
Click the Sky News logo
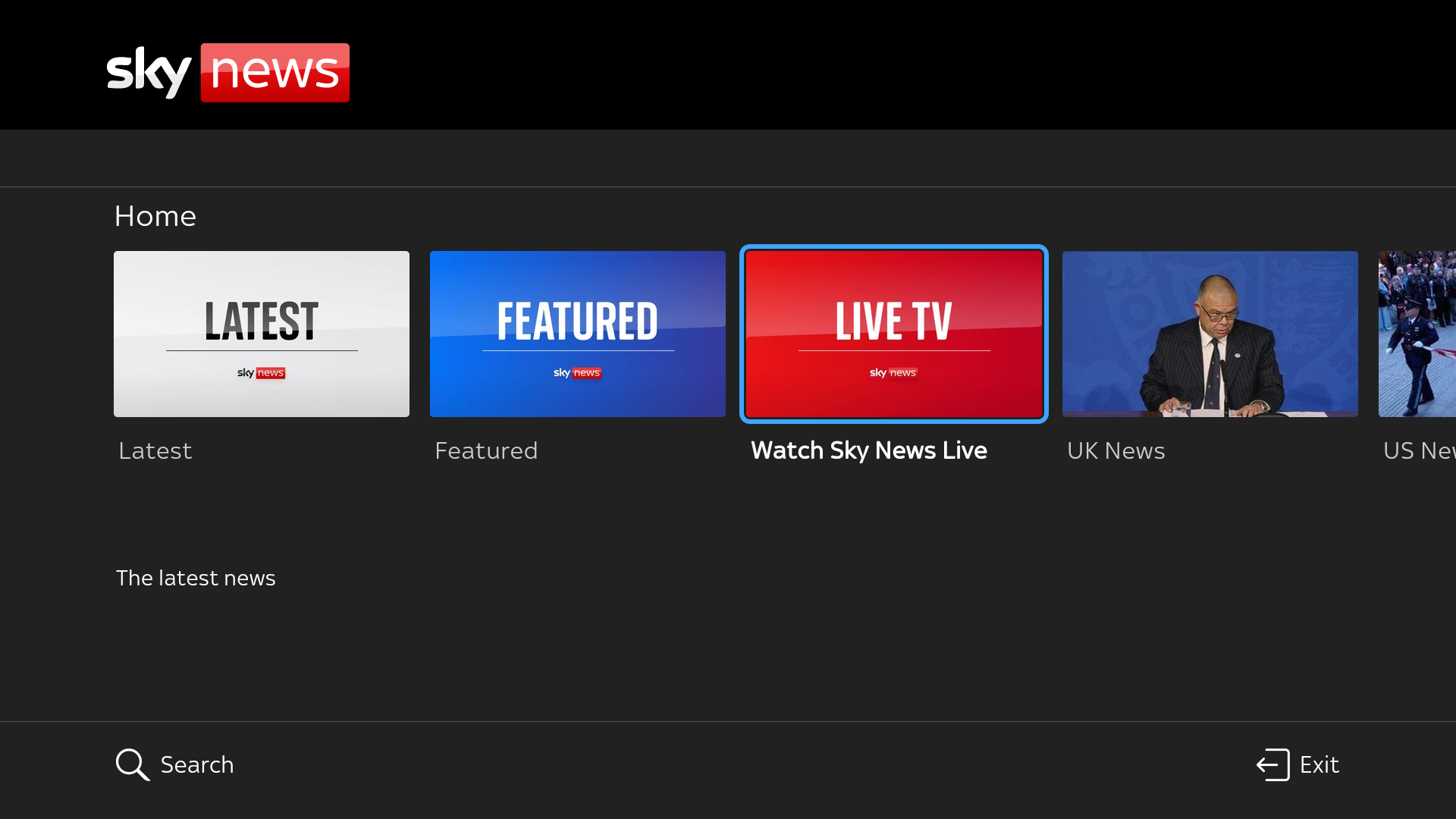pyautogui.click(x=227, y=72)
